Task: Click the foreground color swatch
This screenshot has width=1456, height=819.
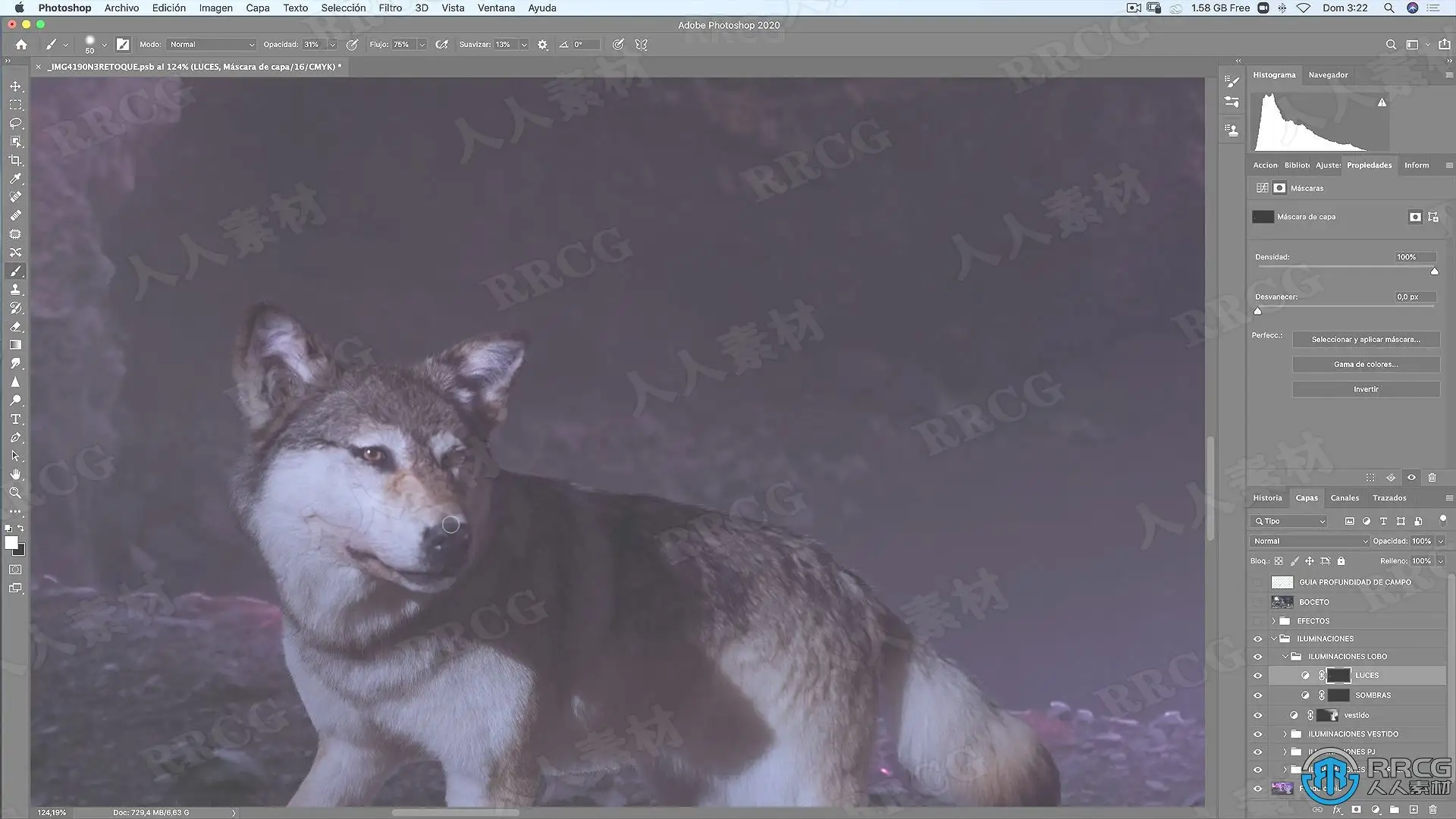Action: (x=11, y=543)
